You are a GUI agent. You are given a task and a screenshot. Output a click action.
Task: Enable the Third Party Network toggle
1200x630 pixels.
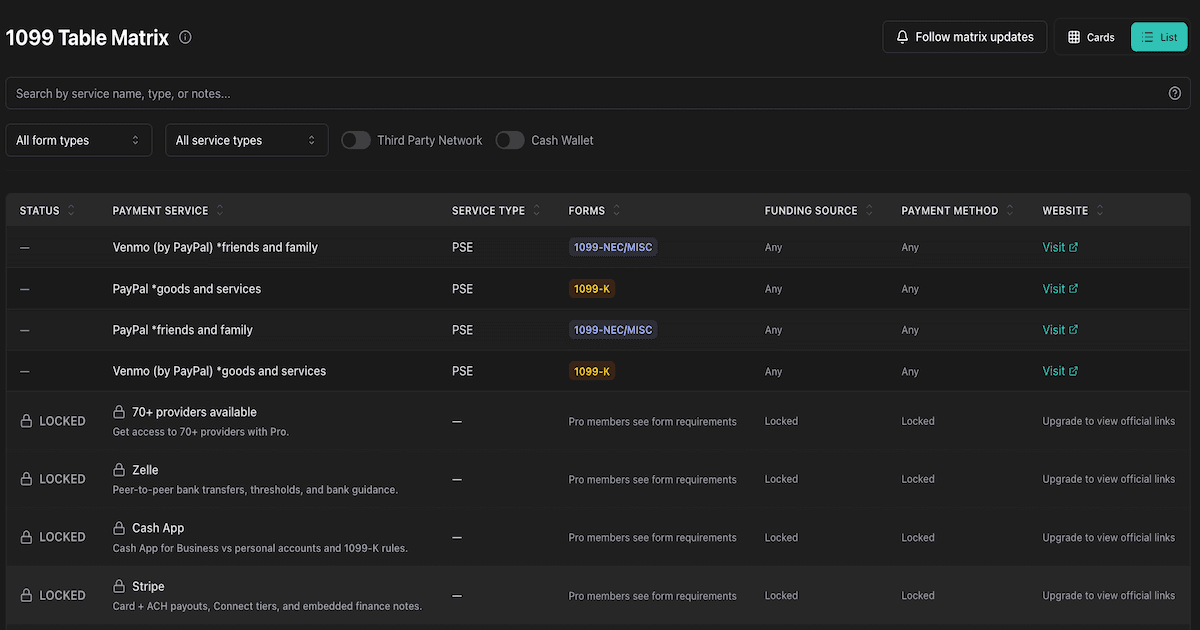[x=356, y=140]
